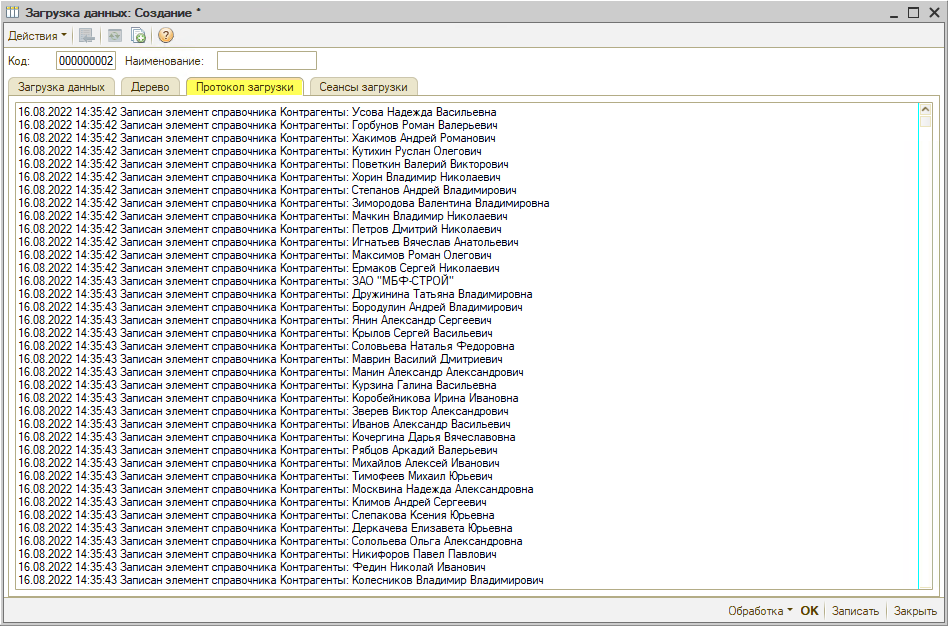Click the log scrollbar up arrow

(925, 109)
